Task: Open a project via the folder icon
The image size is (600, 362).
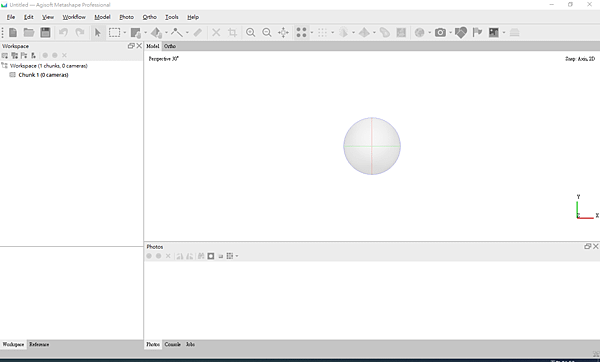Action: 29,33
